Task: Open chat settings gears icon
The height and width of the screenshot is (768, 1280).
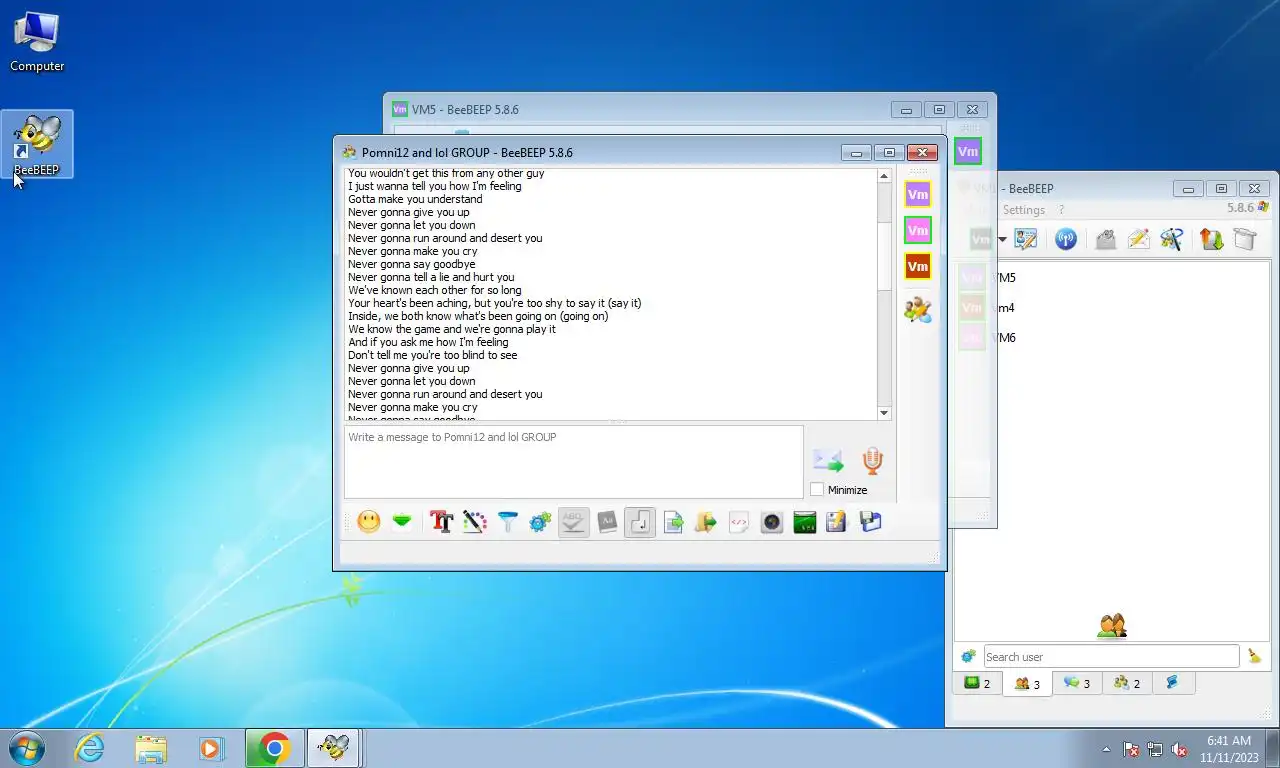Action: pos(541,522)
